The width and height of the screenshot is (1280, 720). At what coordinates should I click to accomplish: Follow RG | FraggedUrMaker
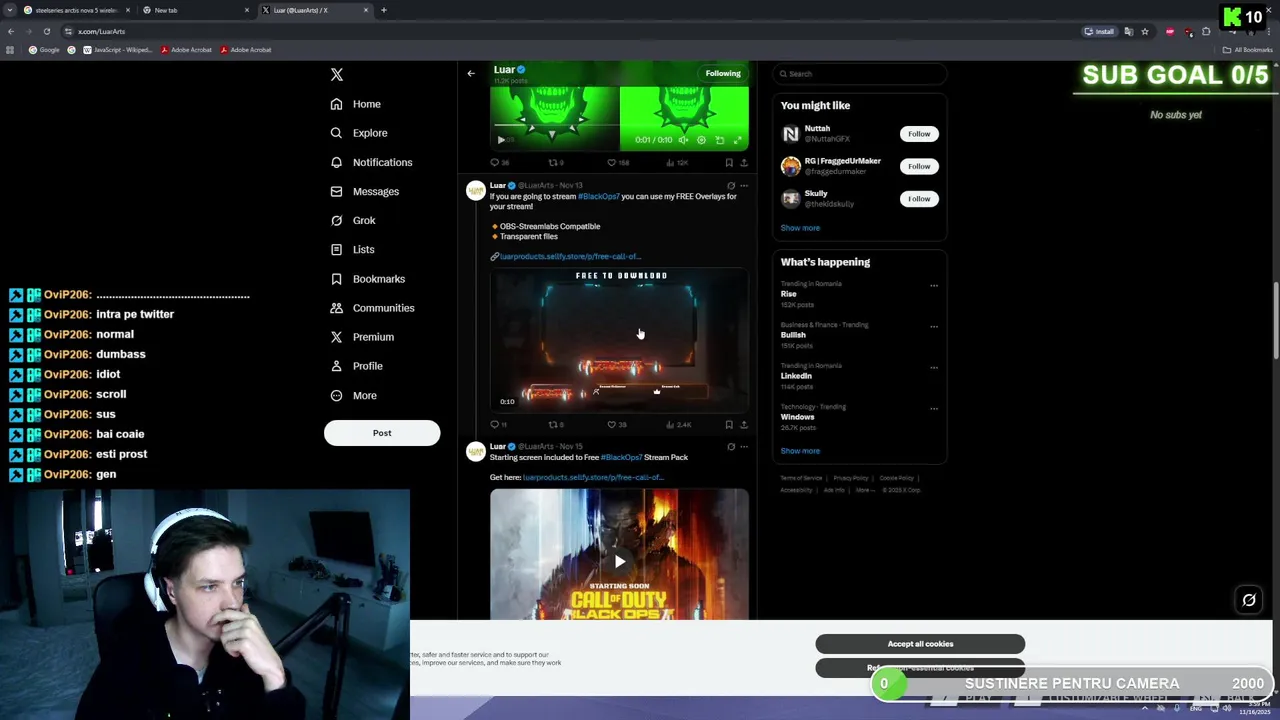pos(919,166)
